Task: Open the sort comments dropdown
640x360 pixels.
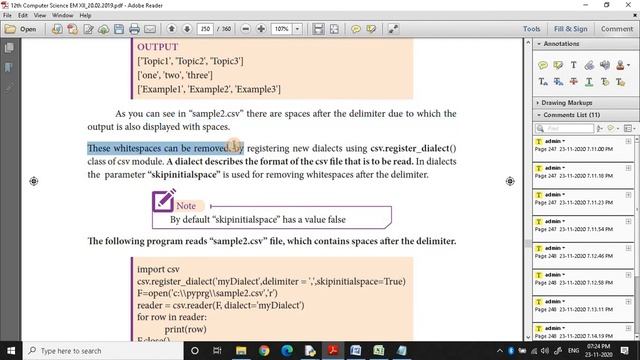Action: (600, 129)
